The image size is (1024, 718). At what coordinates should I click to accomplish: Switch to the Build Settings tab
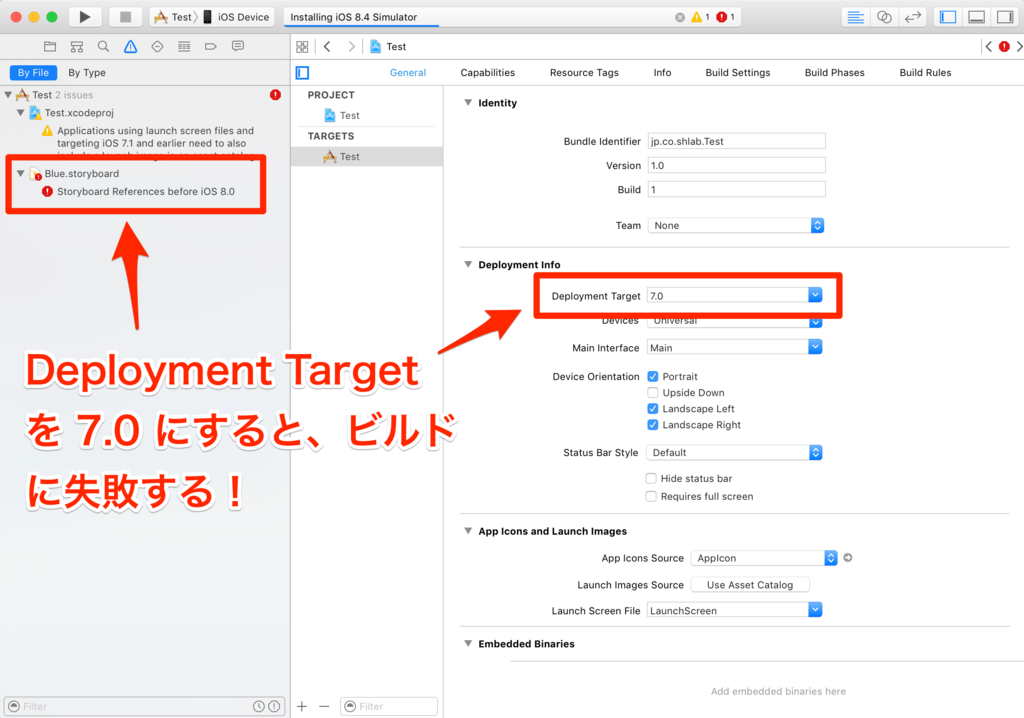pos(737,73)
